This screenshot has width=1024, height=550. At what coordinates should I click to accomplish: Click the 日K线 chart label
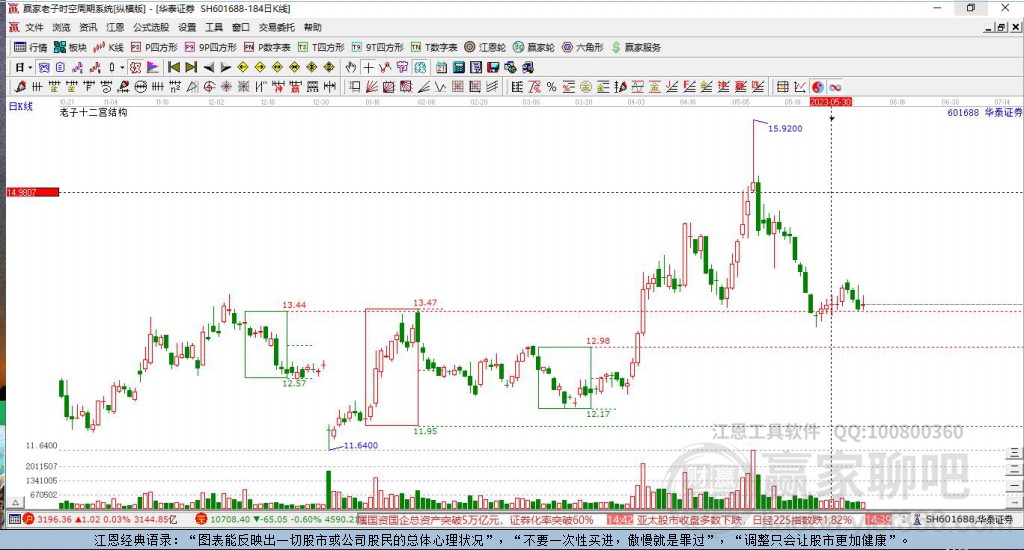pyautogui.click(x=20, y=106)
